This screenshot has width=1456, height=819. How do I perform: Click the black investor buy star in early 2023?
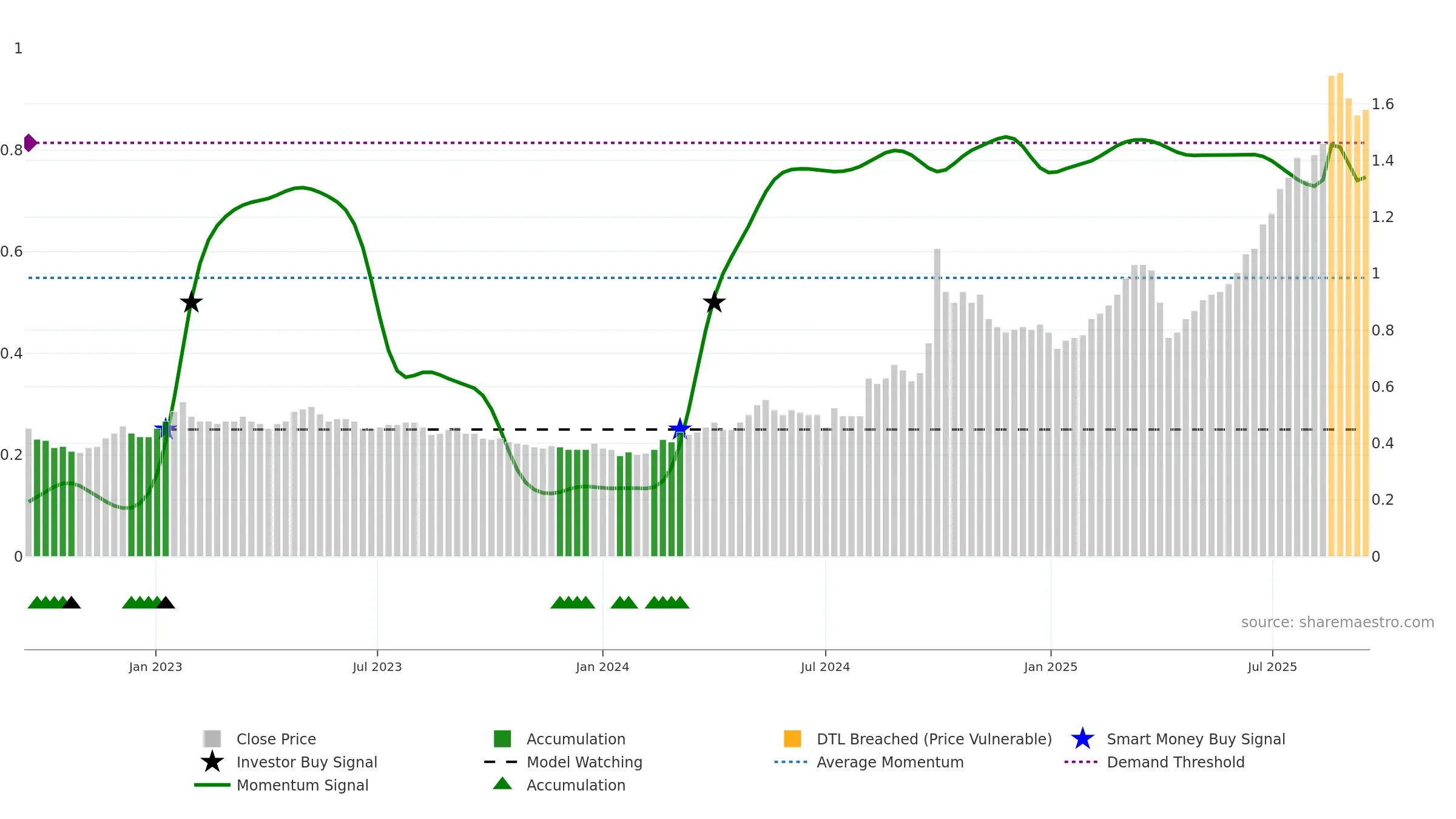pyautogui.click(x=191, y=302)
